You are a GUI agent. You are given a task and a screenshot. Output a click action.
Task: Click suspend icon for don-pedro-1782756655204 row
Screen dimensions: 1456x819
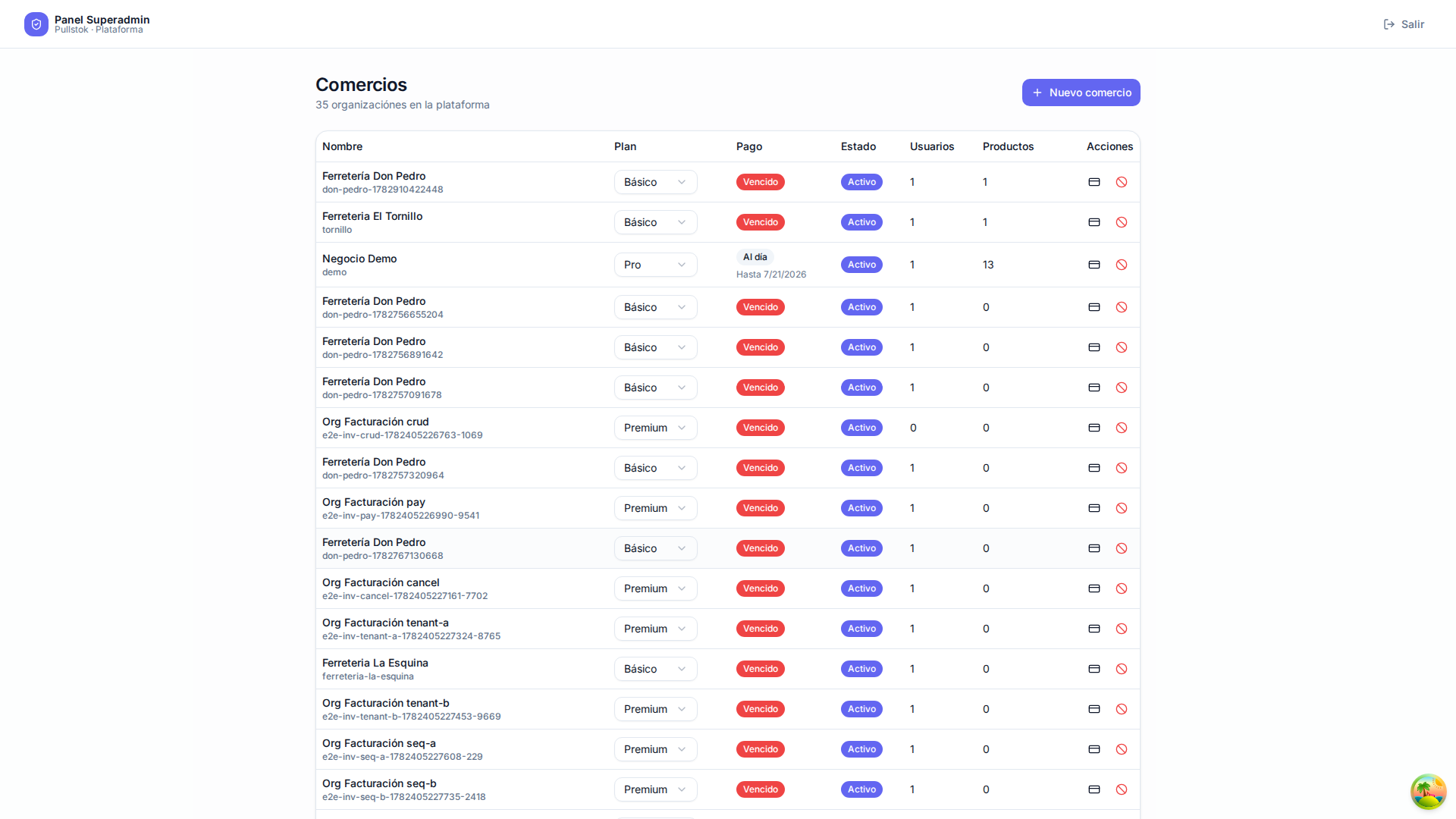click(x=1122, y=307)
